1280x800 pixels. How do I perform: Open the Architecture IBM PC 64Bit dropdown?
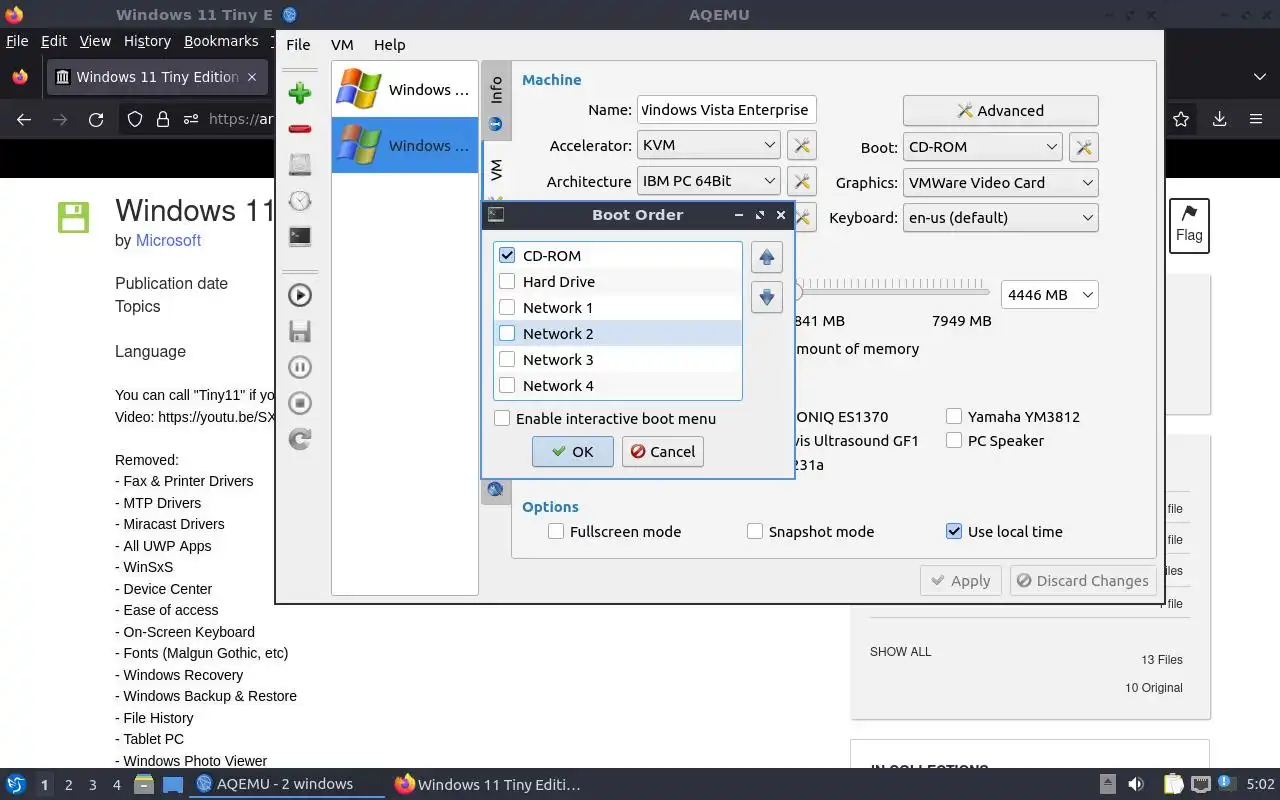click(708, 181)
